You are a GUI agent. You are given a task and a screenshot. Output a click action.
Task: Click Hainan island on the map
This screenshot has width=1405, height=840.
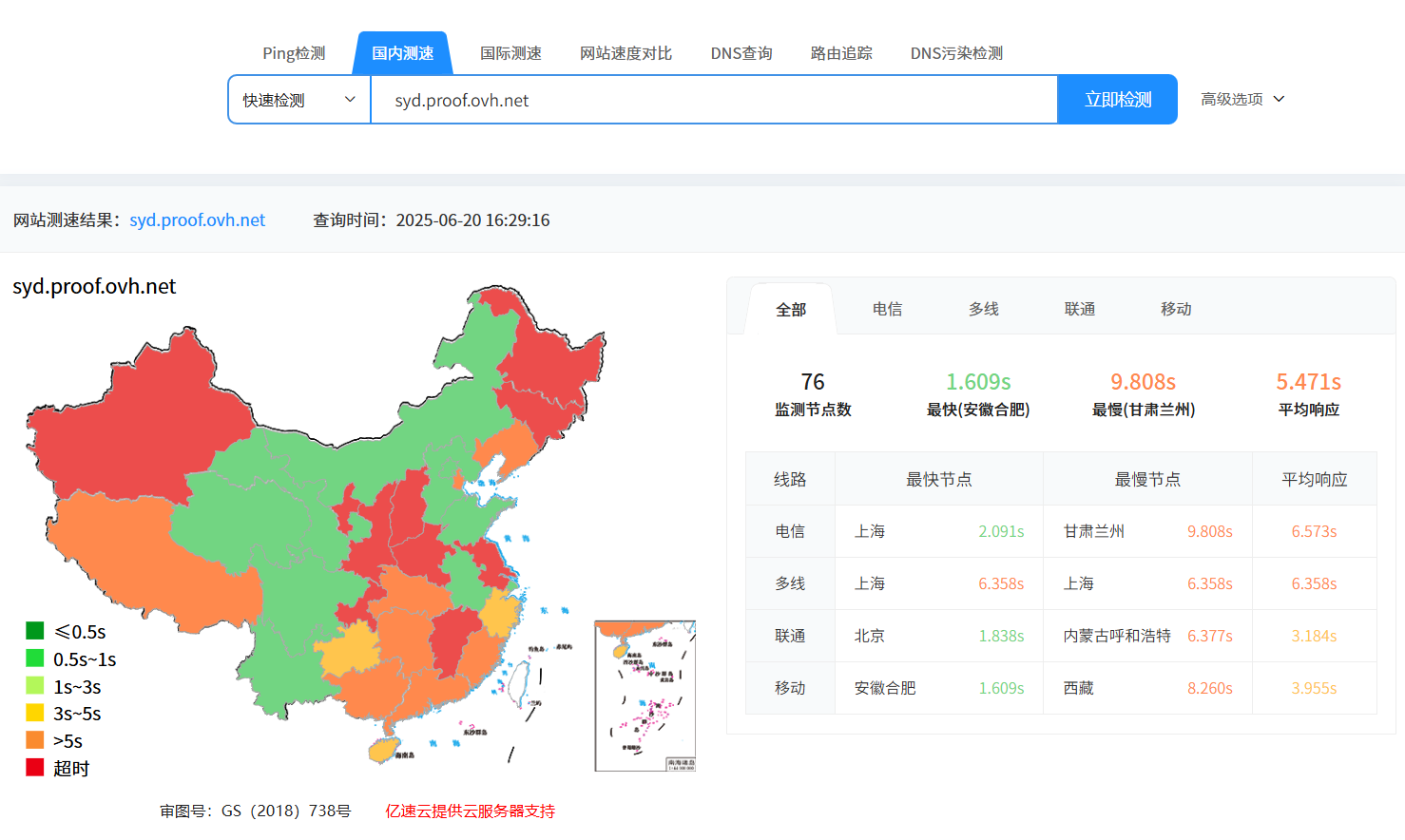click(x=384, y=751)
